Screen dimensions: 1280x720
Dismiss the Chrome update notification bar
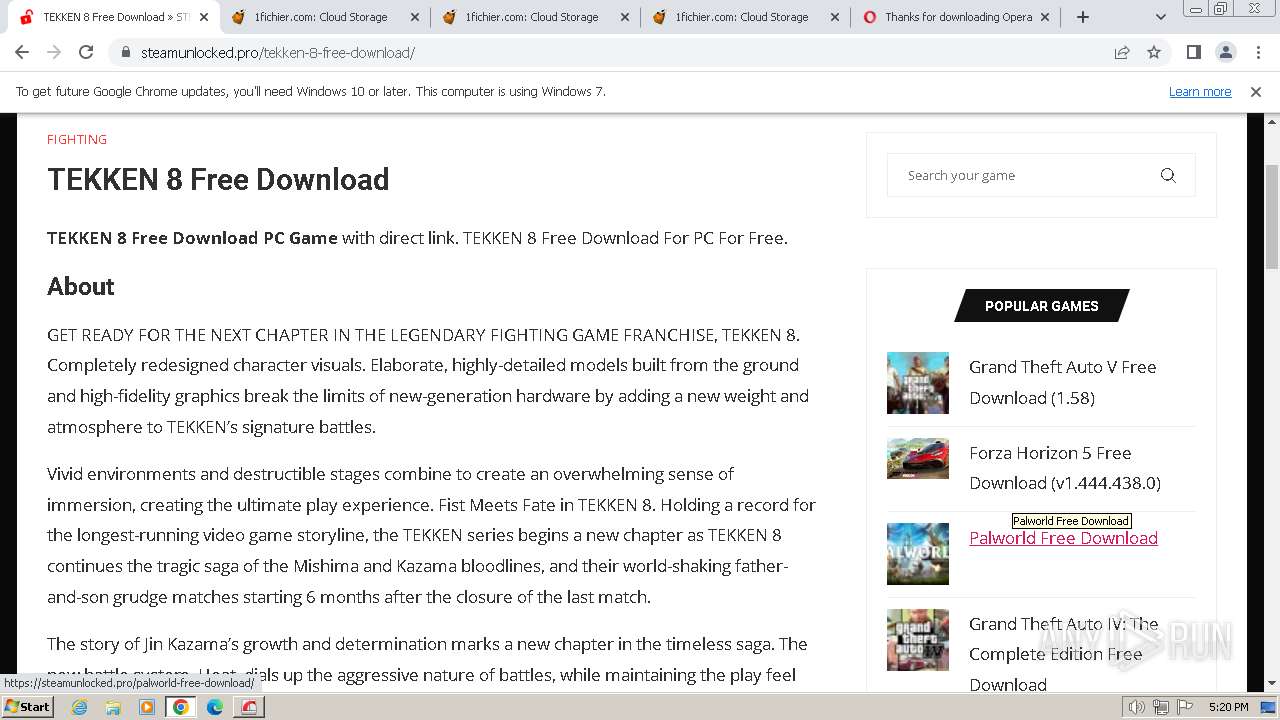[x=1256, y=92]
